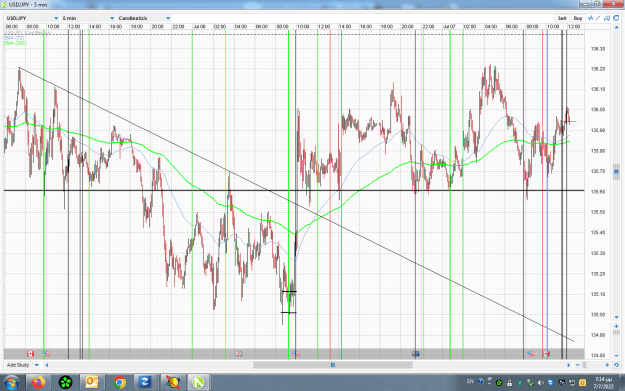The image size is (625, 391).
Task: Open the 5 min timeframe dropdown
Action: [x=88, y=18]
